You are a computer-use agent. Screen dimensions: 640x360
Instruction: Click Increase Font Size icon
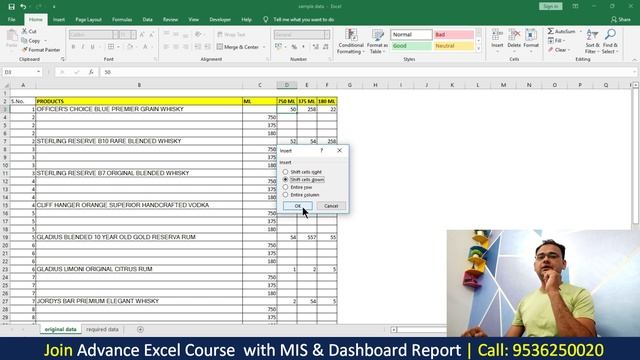142,35
